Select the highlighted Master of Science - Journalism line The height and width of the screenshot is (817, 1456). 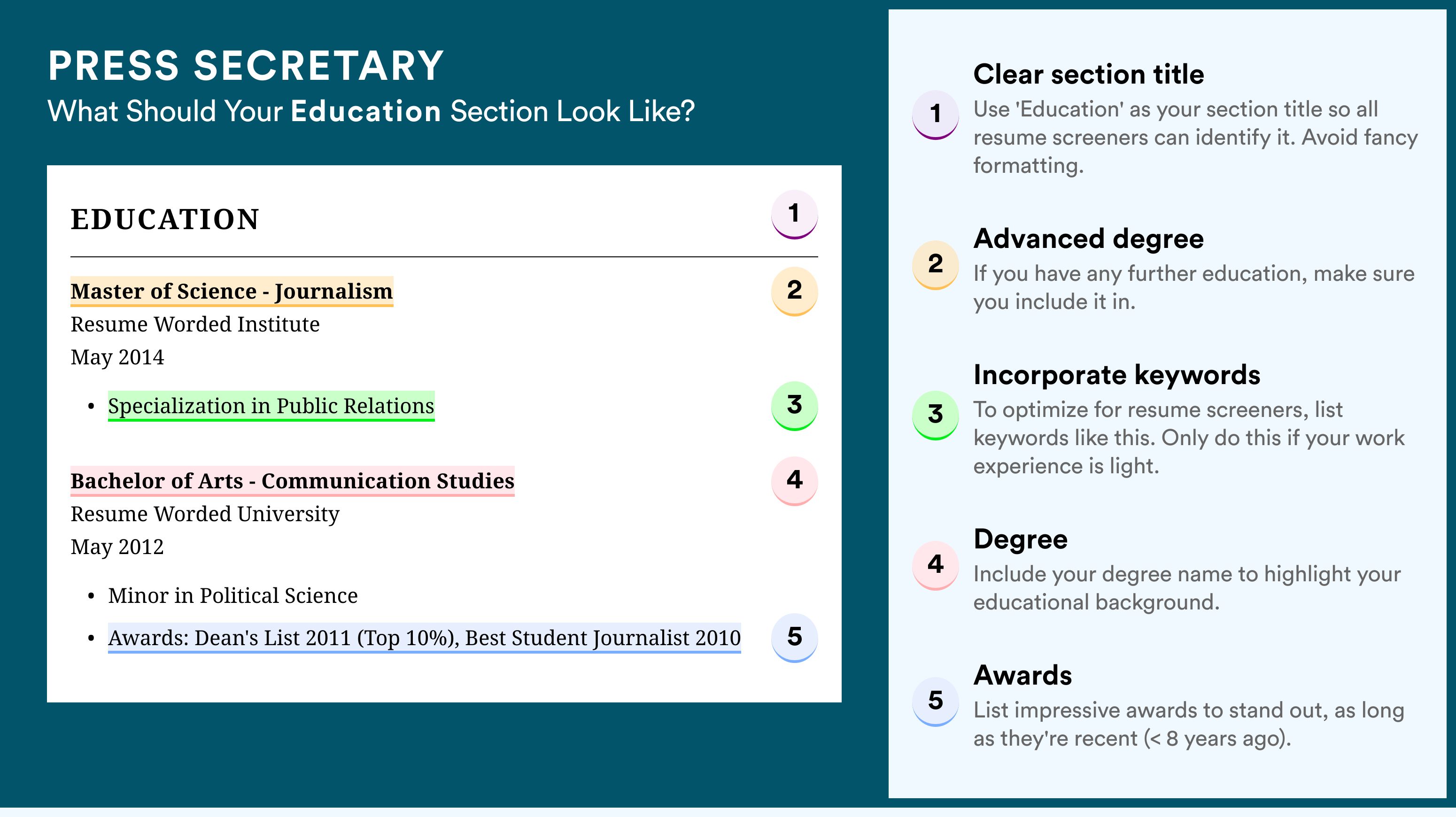pos(232,292)
